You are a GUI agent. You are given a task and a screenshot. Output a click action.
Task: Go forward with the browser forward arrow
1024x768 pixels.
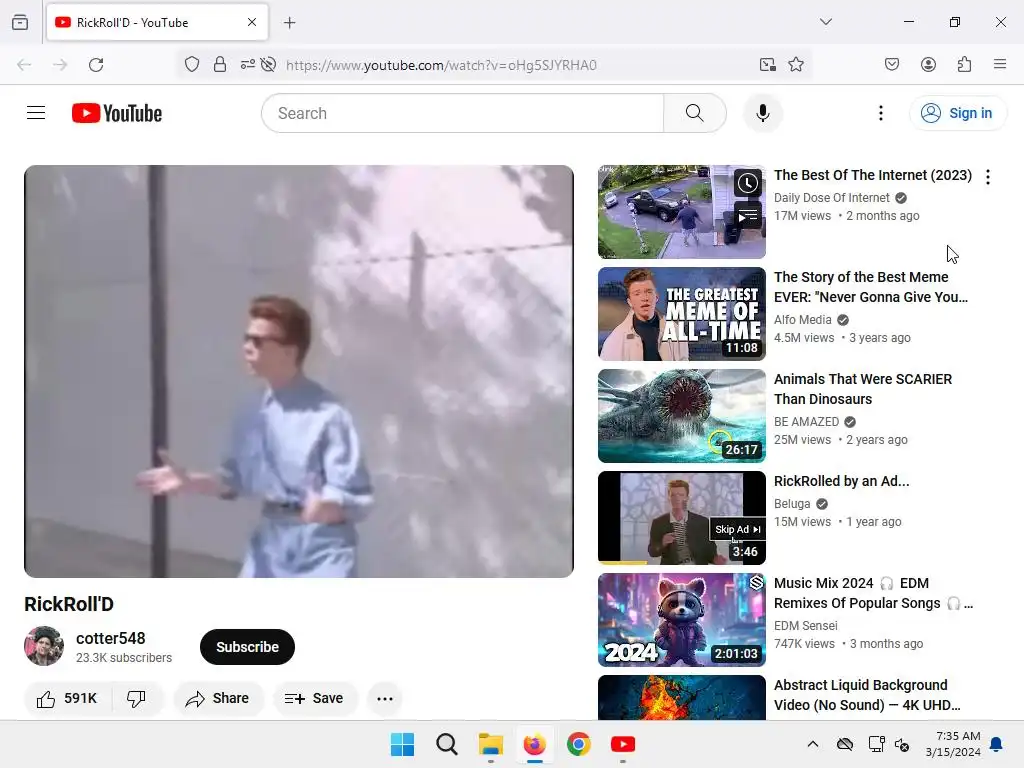[x=60, y=65]
